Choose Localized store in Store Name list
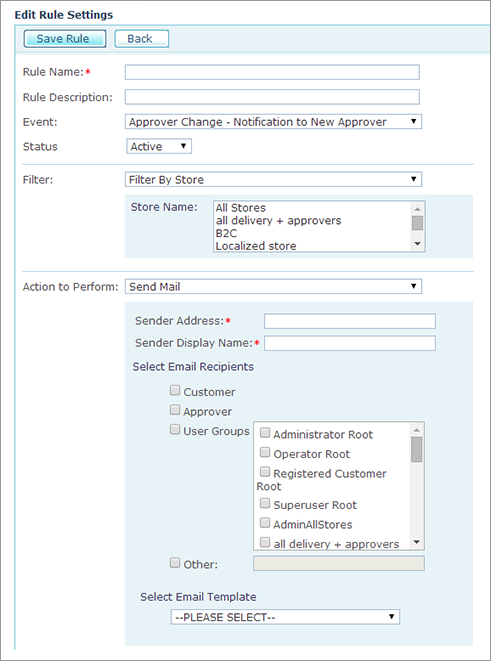Viewport: 491px width, 661px height. (x=256, y=246)
